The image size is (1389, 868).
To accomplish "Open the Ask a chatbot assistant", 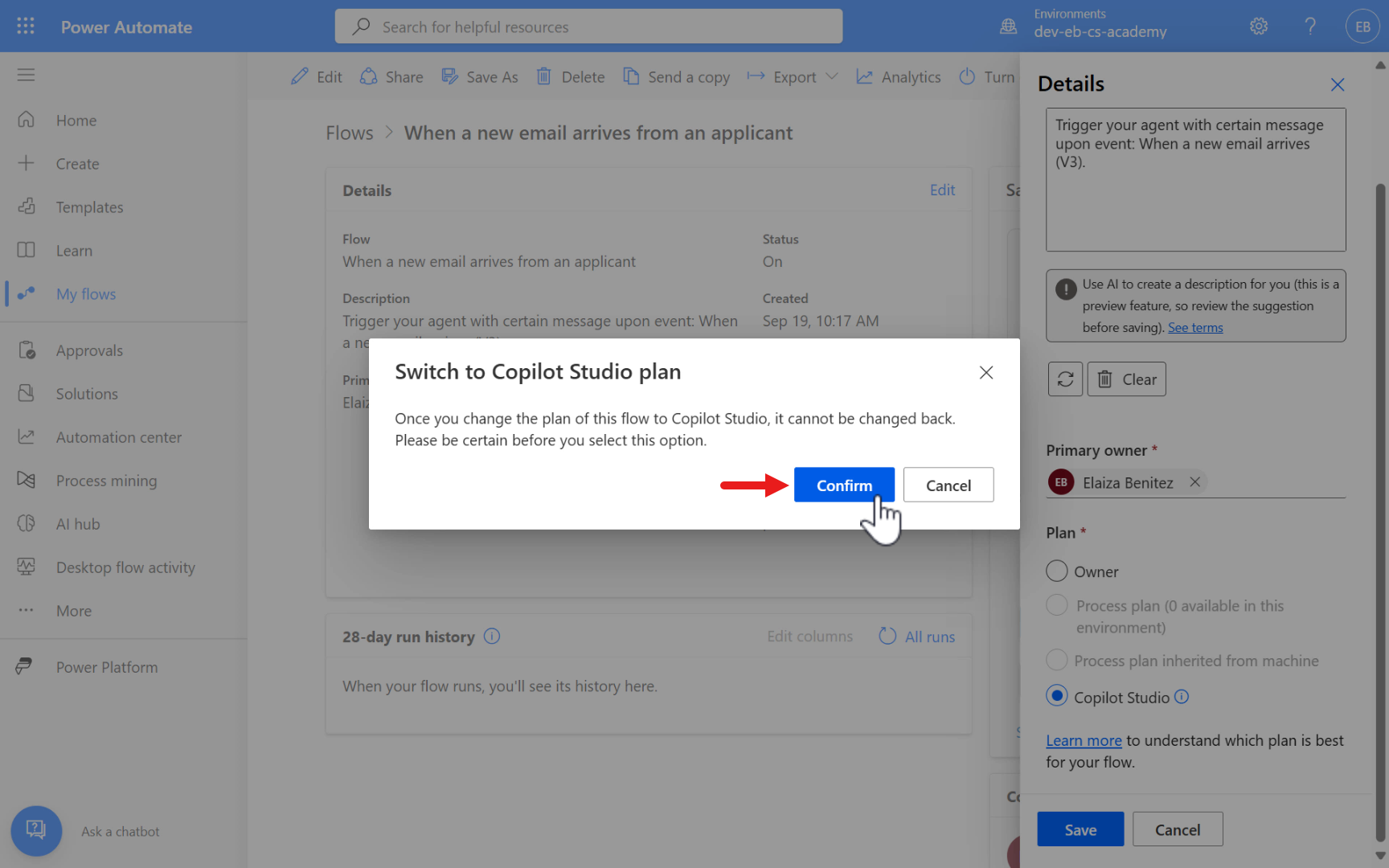I will [x=36, y=831].
